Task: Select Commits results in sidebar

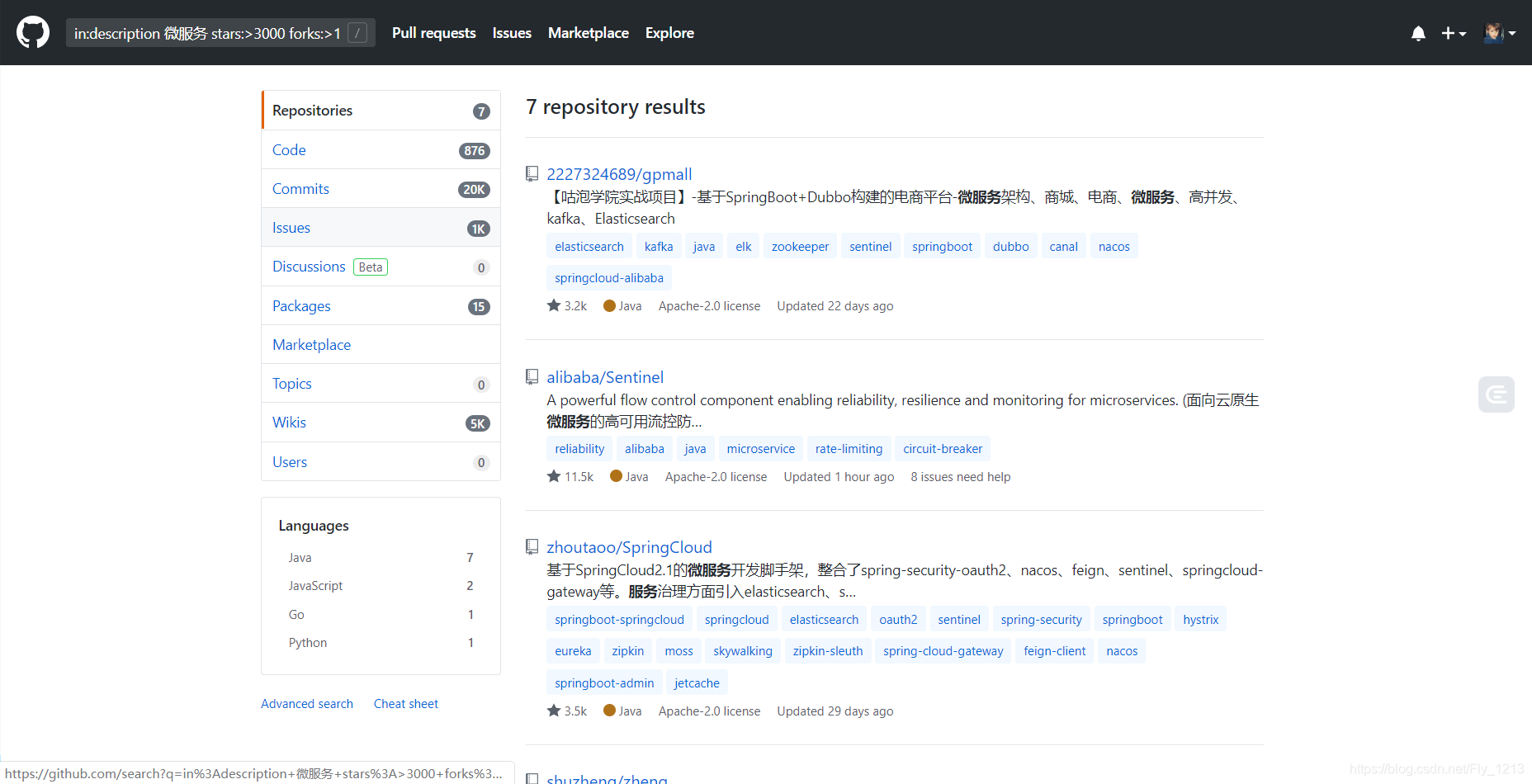Action: pyautogui.click(x=381, y=189)
